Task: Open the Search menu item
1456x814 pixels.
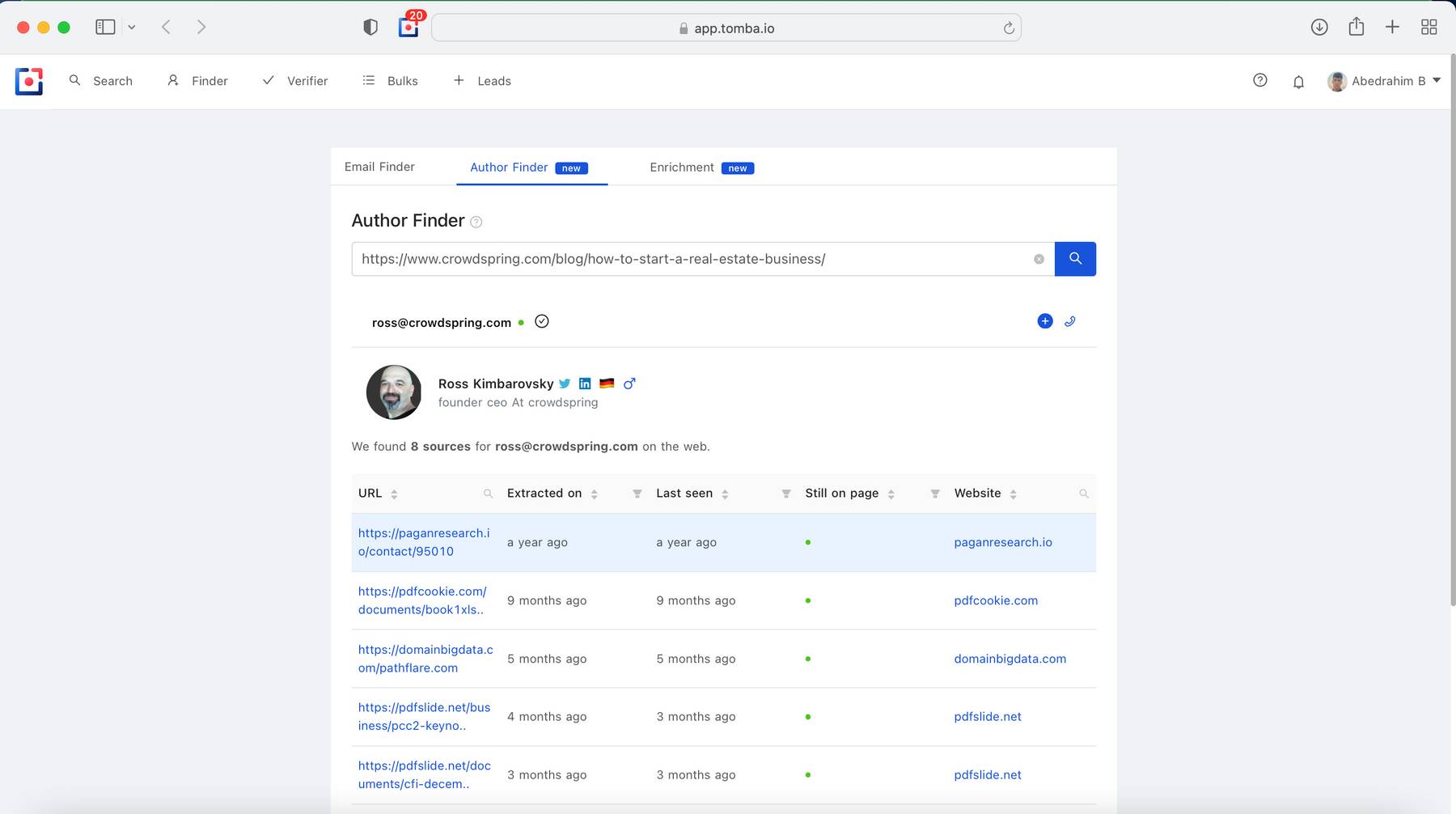Action: coord(101,81)
